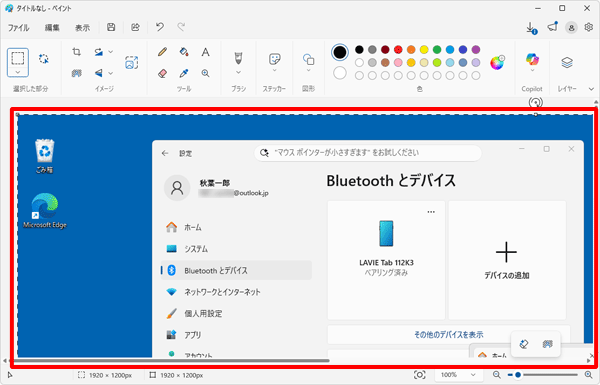
Task: Pick the purple color swatch
Action: [x=476, y=49]
